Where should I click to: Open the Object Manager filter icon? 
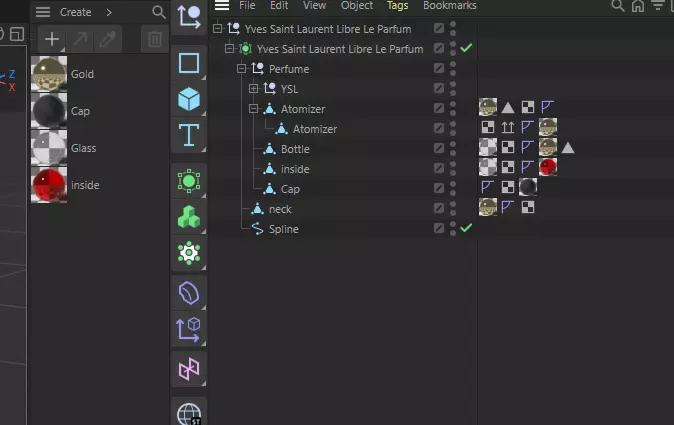click(x=658, y=6)
